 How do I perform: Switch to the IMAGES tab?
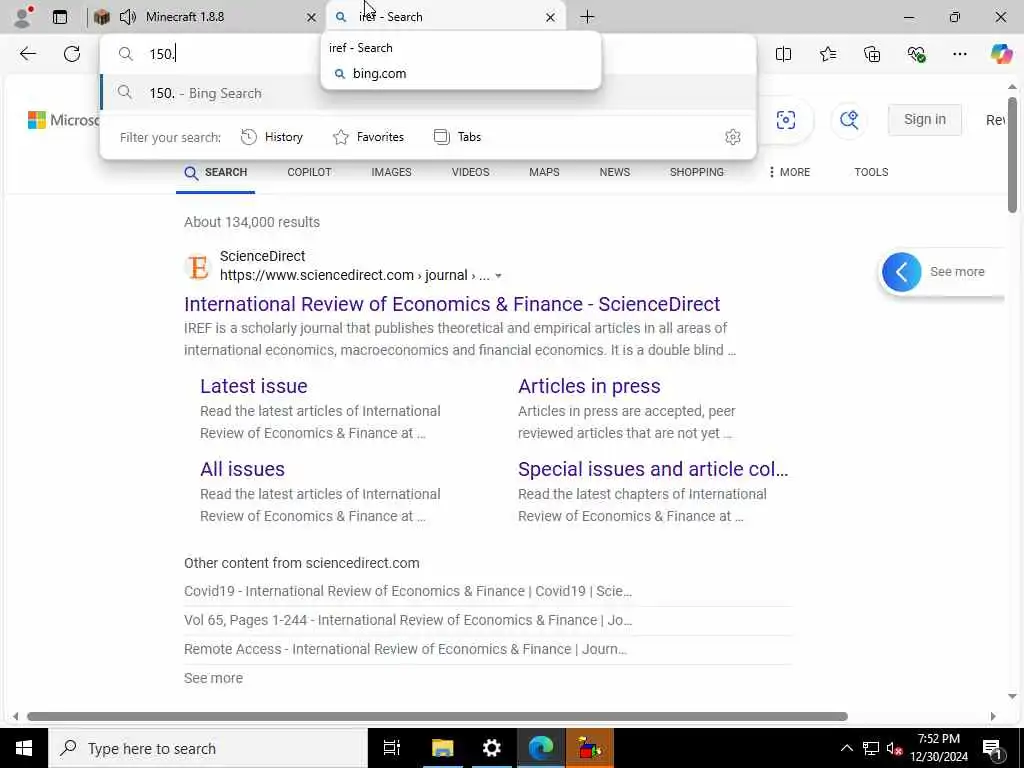[x=391, y=172]
